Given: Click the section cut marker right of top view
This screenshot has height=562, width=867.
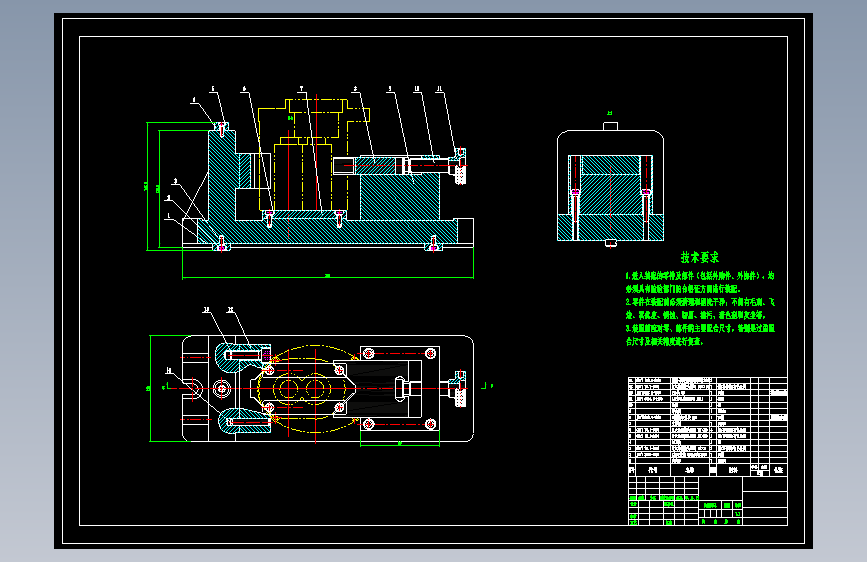Looking at the screenshot, I should pyautogui.click(x=486, y=386).
